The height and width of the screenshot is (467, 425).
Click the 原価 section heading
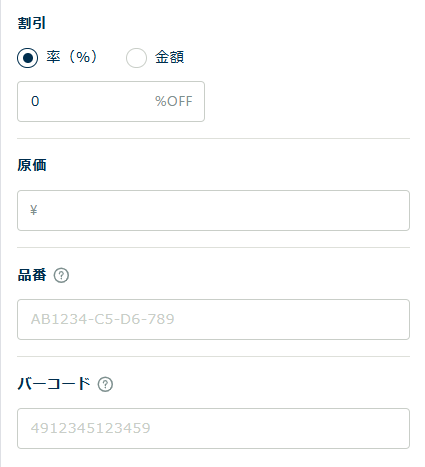[x=32, y=165]
